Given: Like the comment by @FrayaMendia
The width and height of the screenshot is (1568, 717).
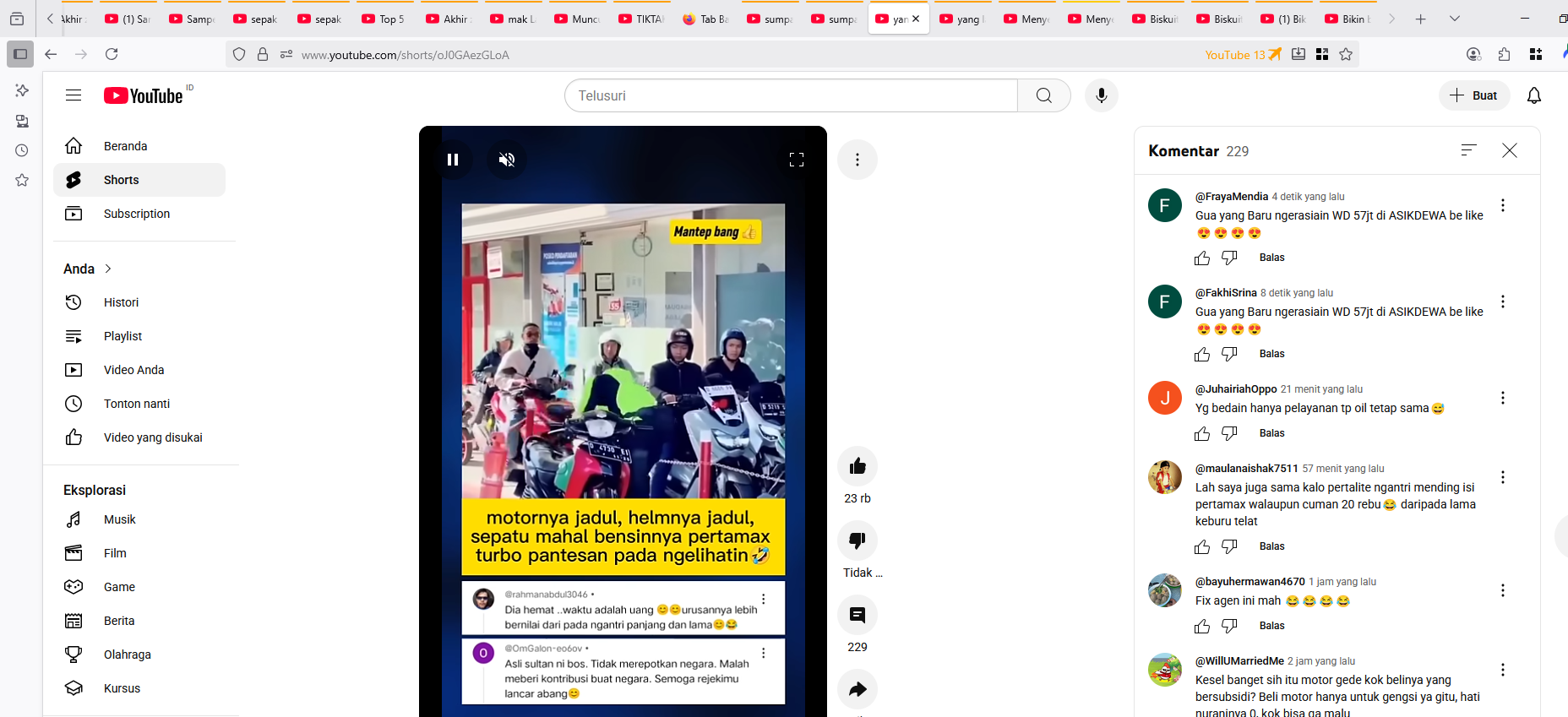Looking at the screenshot, I should pyautogui.click(x=1202, y=258).
